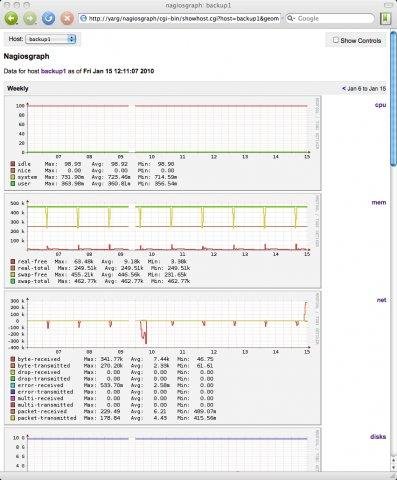Click the byte-transmitted legend label
Viewport: 397px width, 480px height.
pos(44,366)
